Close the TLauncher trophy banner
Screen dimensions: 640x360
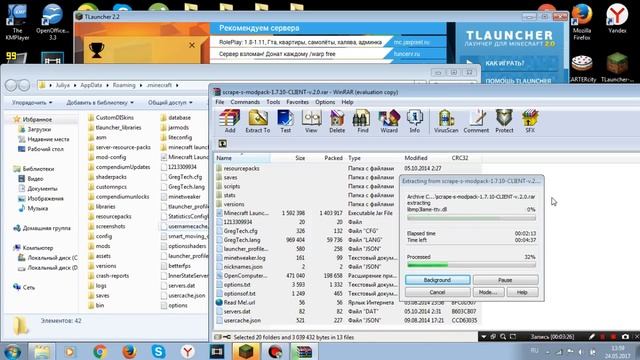click(x=192, y=45)
